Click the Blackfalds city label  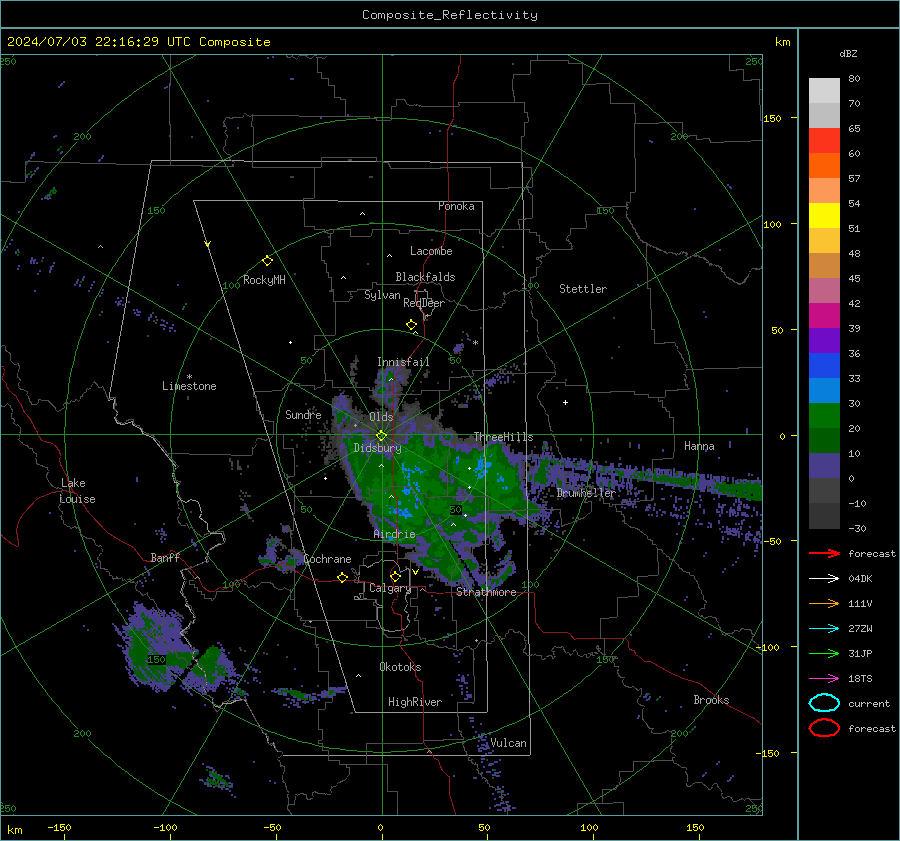point(425,277)
